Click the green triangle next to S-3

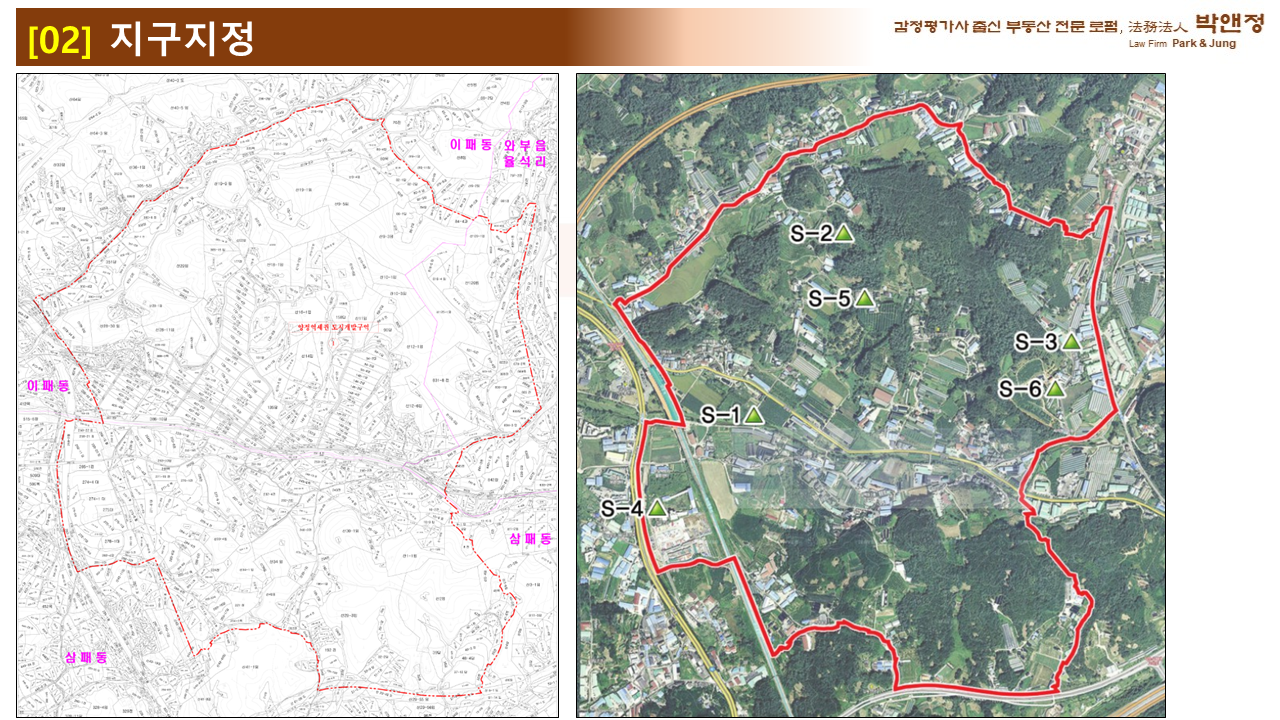click(1071, 342)
